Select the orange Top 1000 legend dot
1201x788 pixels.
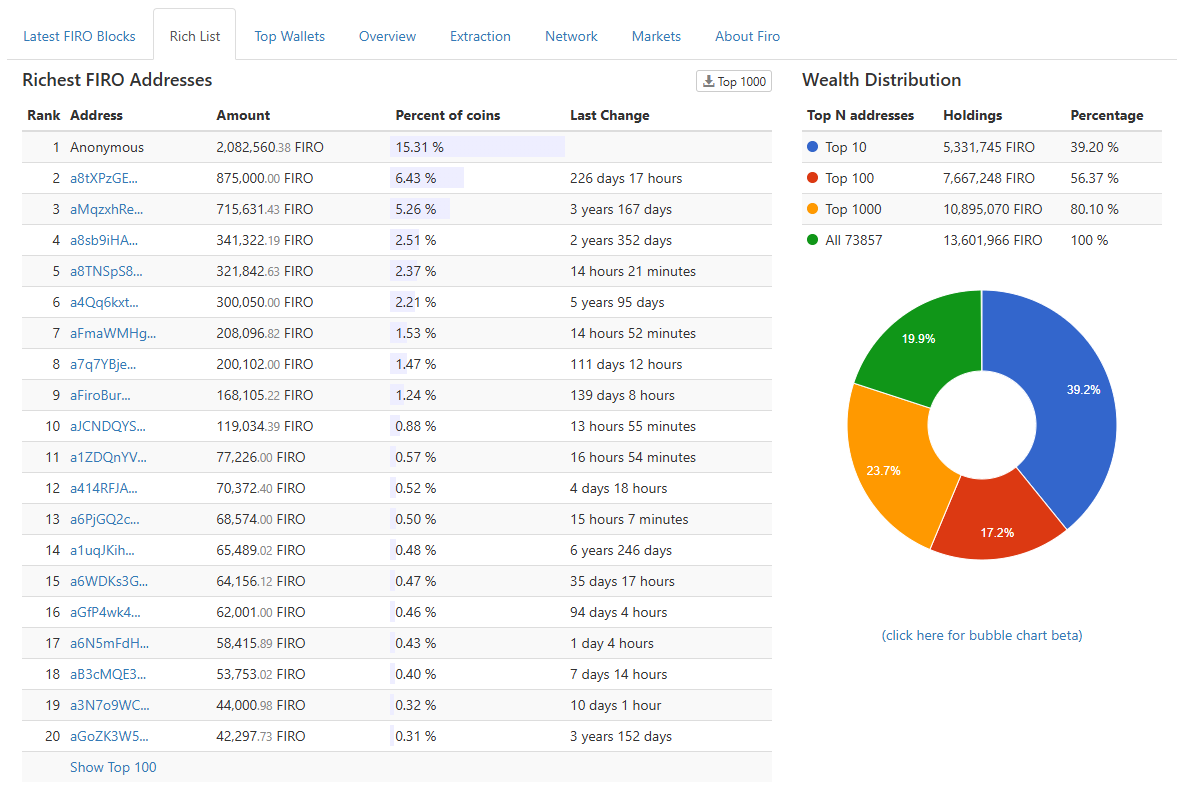[x=811, y=209]
